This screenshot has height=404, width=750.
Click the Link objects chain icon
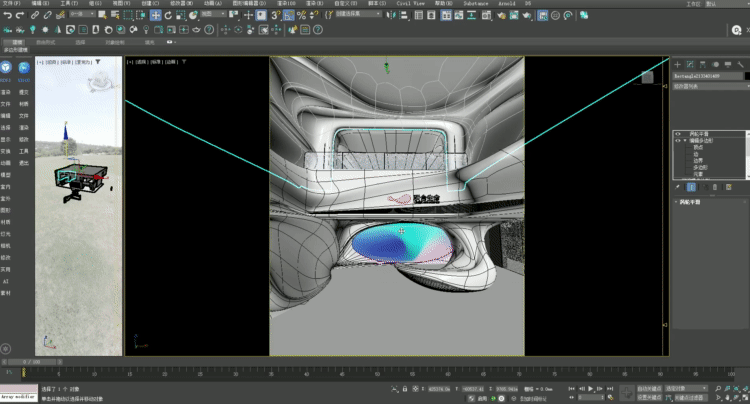coord(34,16)
